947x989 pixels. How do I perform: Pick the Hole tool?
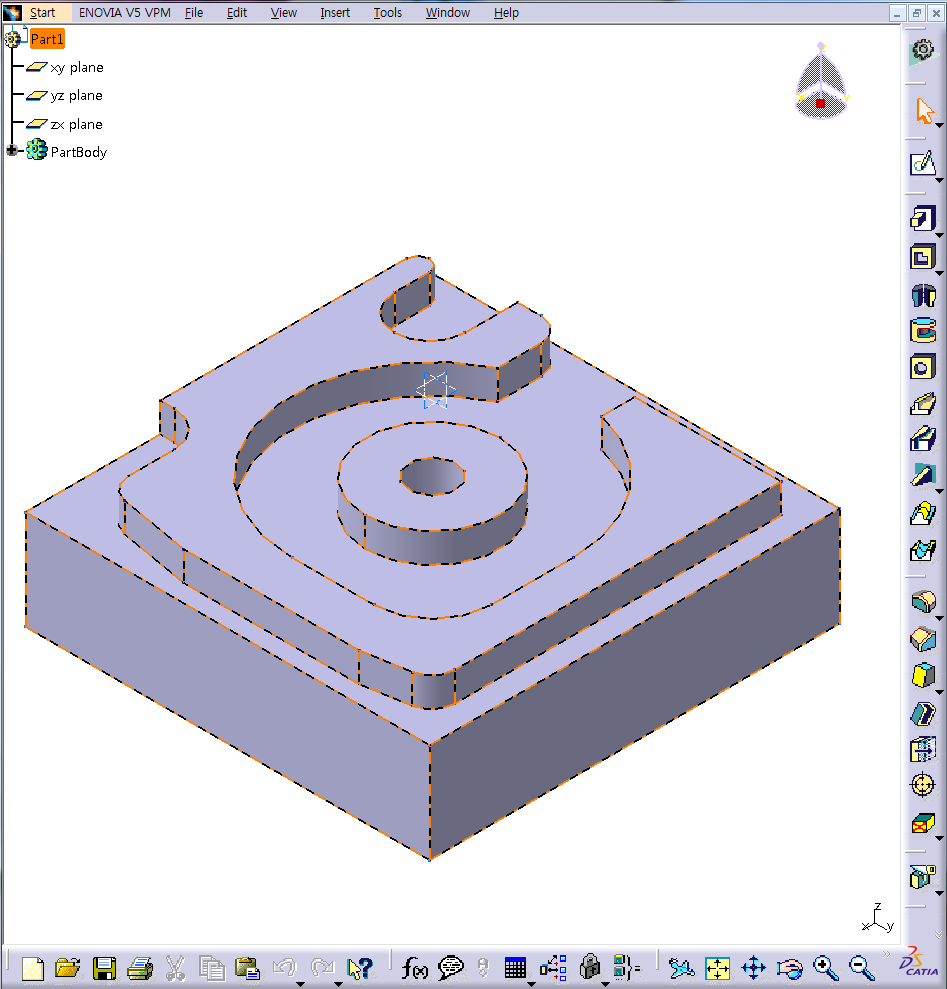(x=921, y=367)
